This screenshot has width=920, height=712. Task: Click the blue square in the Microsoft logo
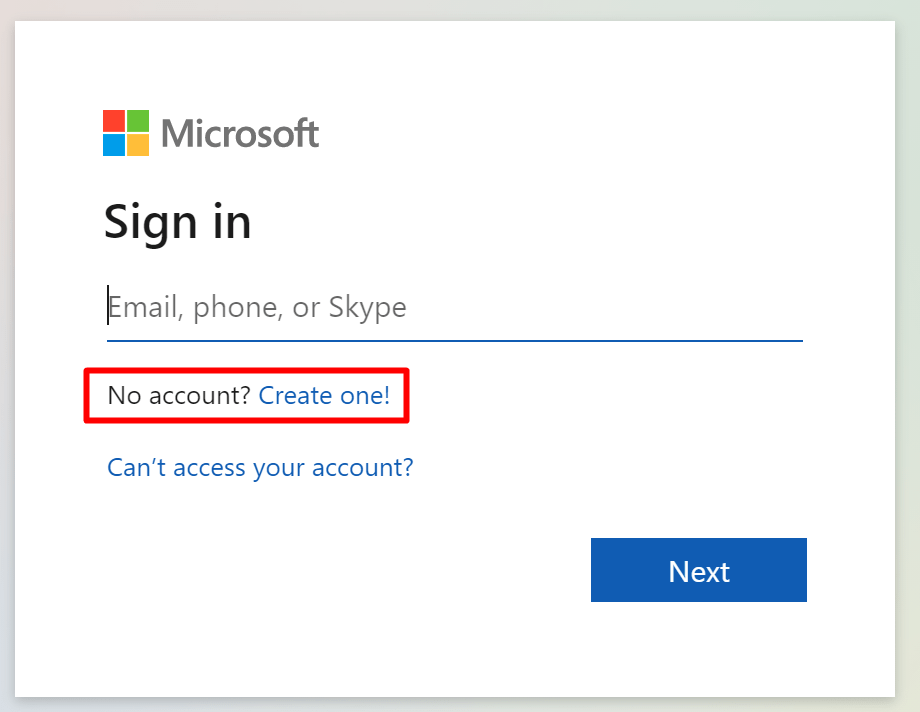coord(114,145)
